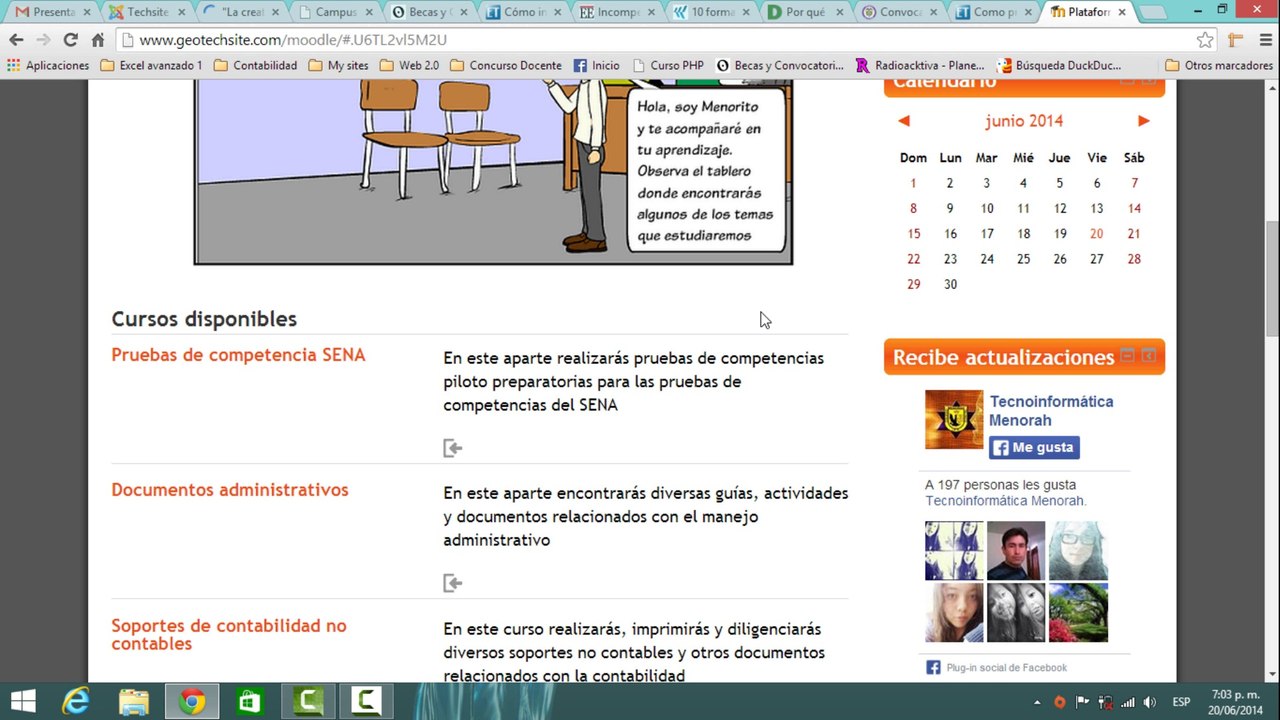Go forward using the browser forward arrow

tap(43, 40)
